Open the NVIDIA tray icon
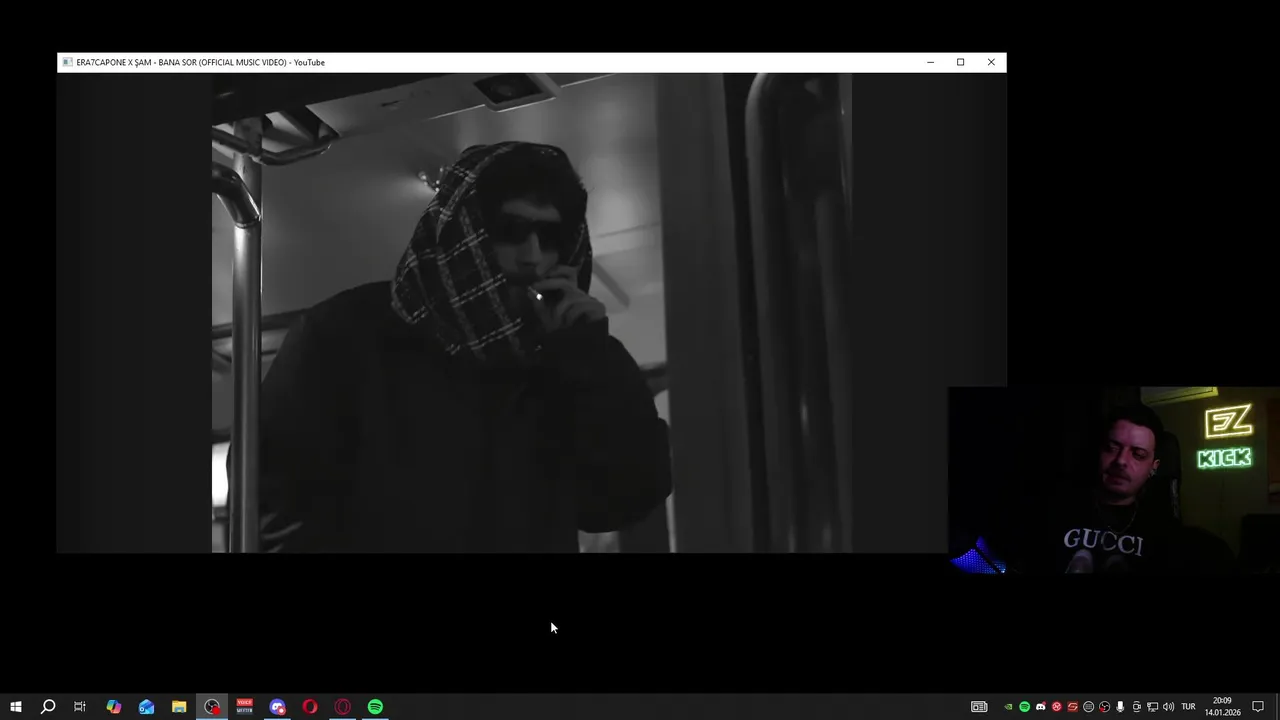The width and height of the screenshot is (1280, 720). [x=1008, y=707]
